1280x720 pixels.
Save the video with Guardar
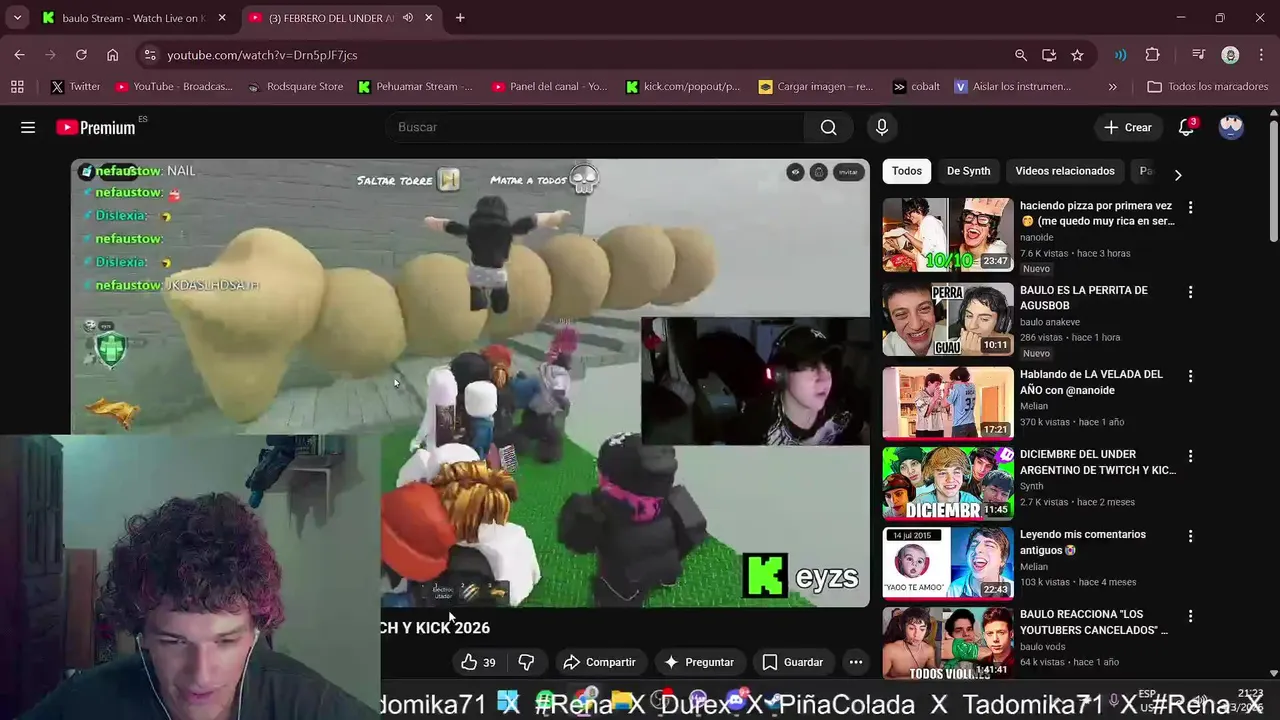click(x=793, y=662)
